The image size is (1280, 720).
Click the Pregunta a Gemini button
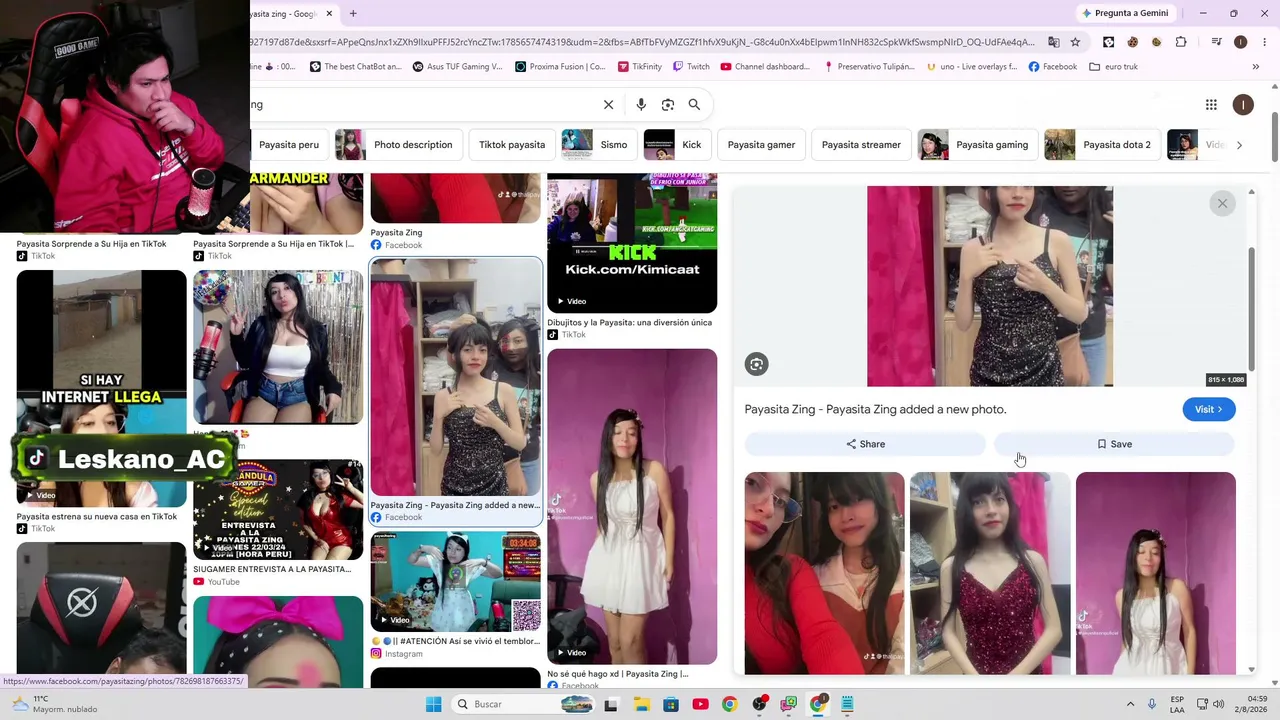[x=1124, y=13]
